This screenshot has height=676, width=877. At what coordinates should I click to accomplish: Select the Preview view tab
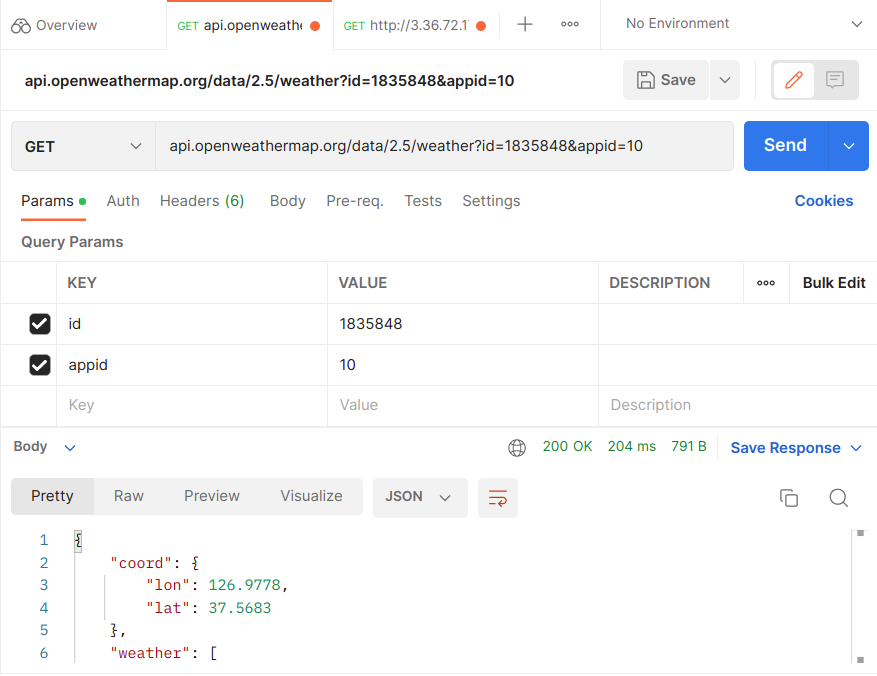211,497
